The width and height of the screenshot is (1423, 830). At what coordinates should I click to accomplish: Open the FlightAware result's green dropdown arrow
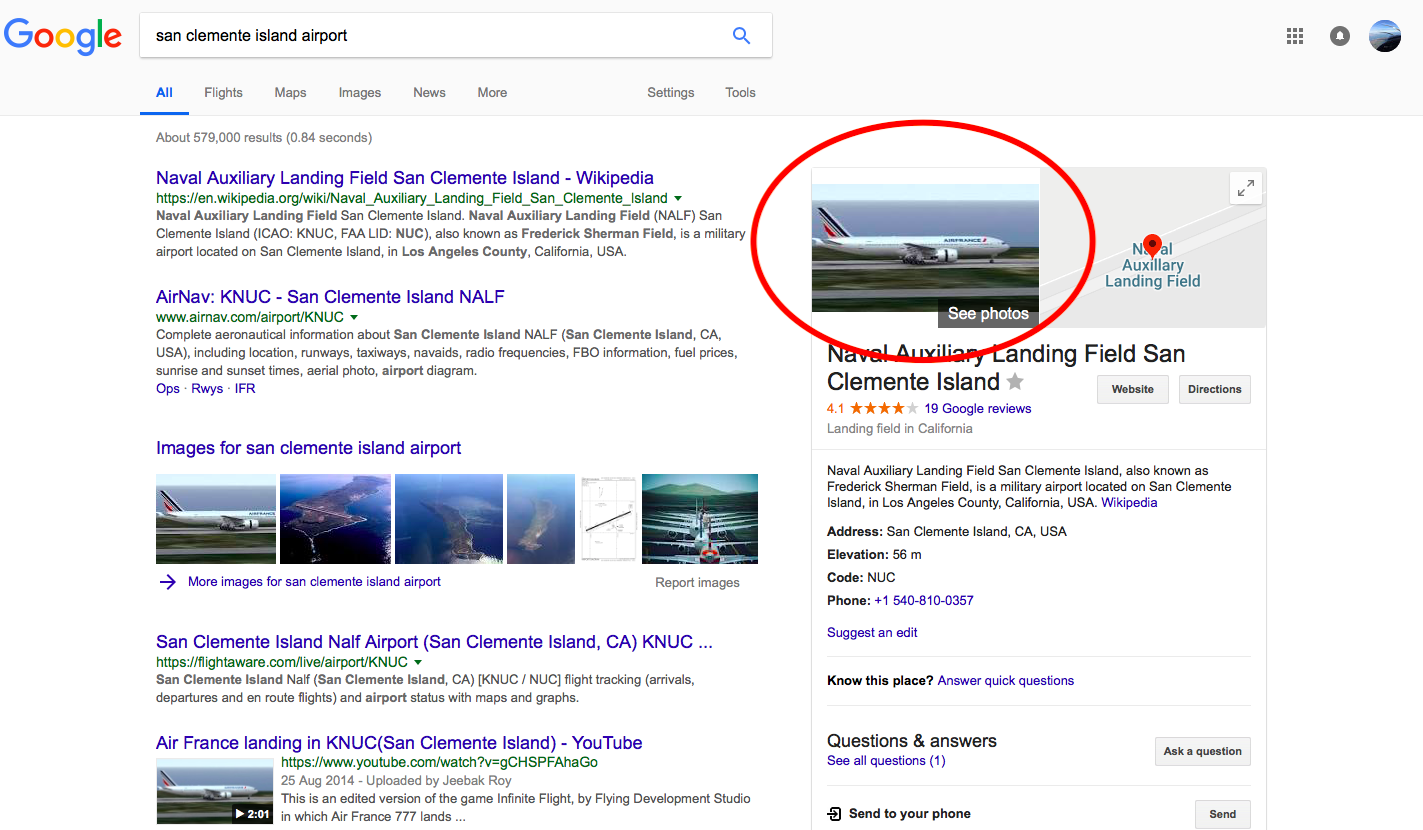click(x=418, y=662)
